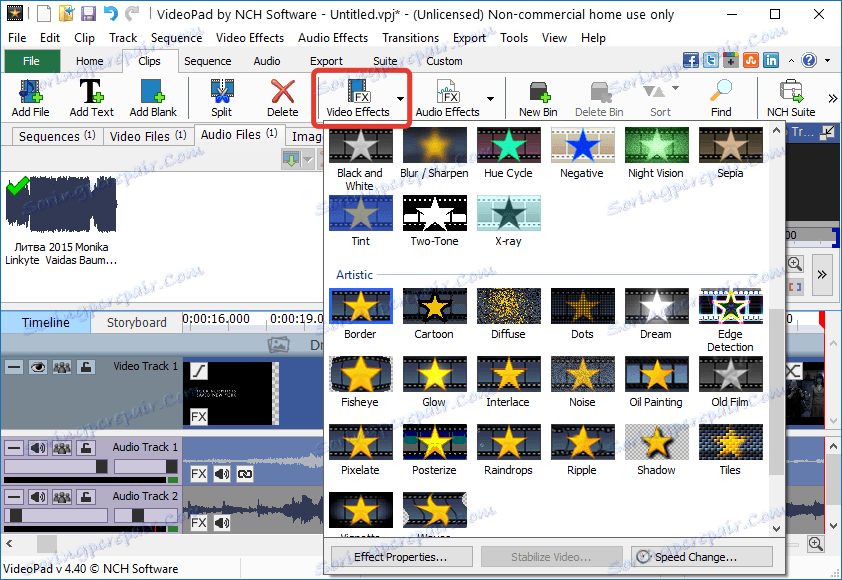Collapse Audio Track 1 with minus button
Image resolution: width=842 pixels, height=580 pixels.
coord(14,448)
